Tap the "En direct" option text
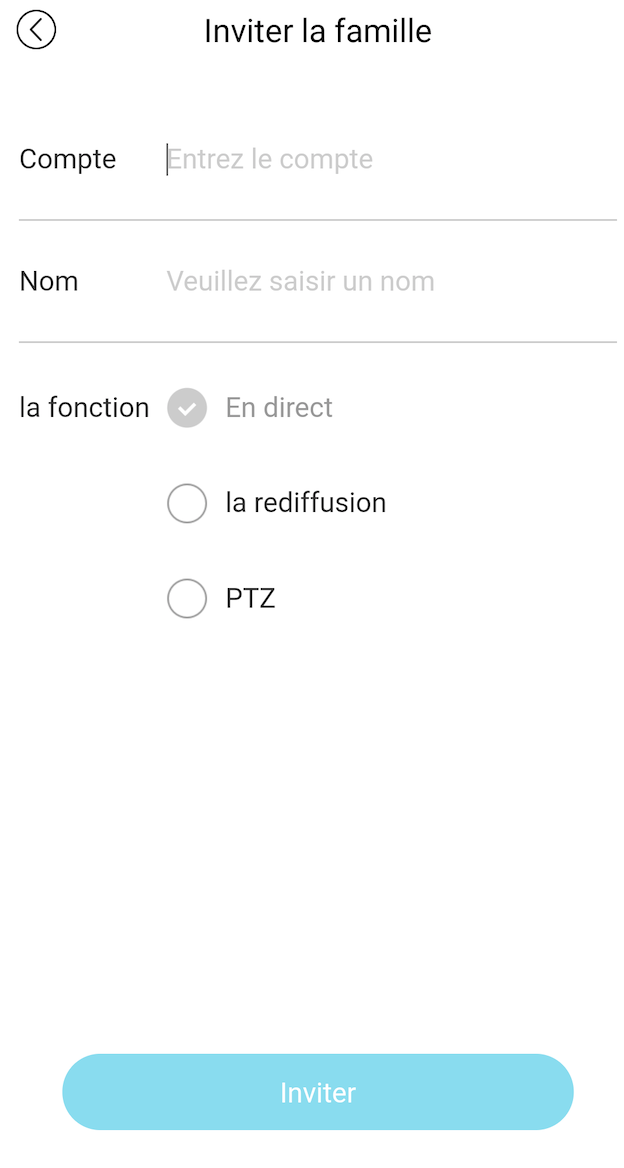The height and width of the screenshot is (1168, 624). click(x=279, y=408)
